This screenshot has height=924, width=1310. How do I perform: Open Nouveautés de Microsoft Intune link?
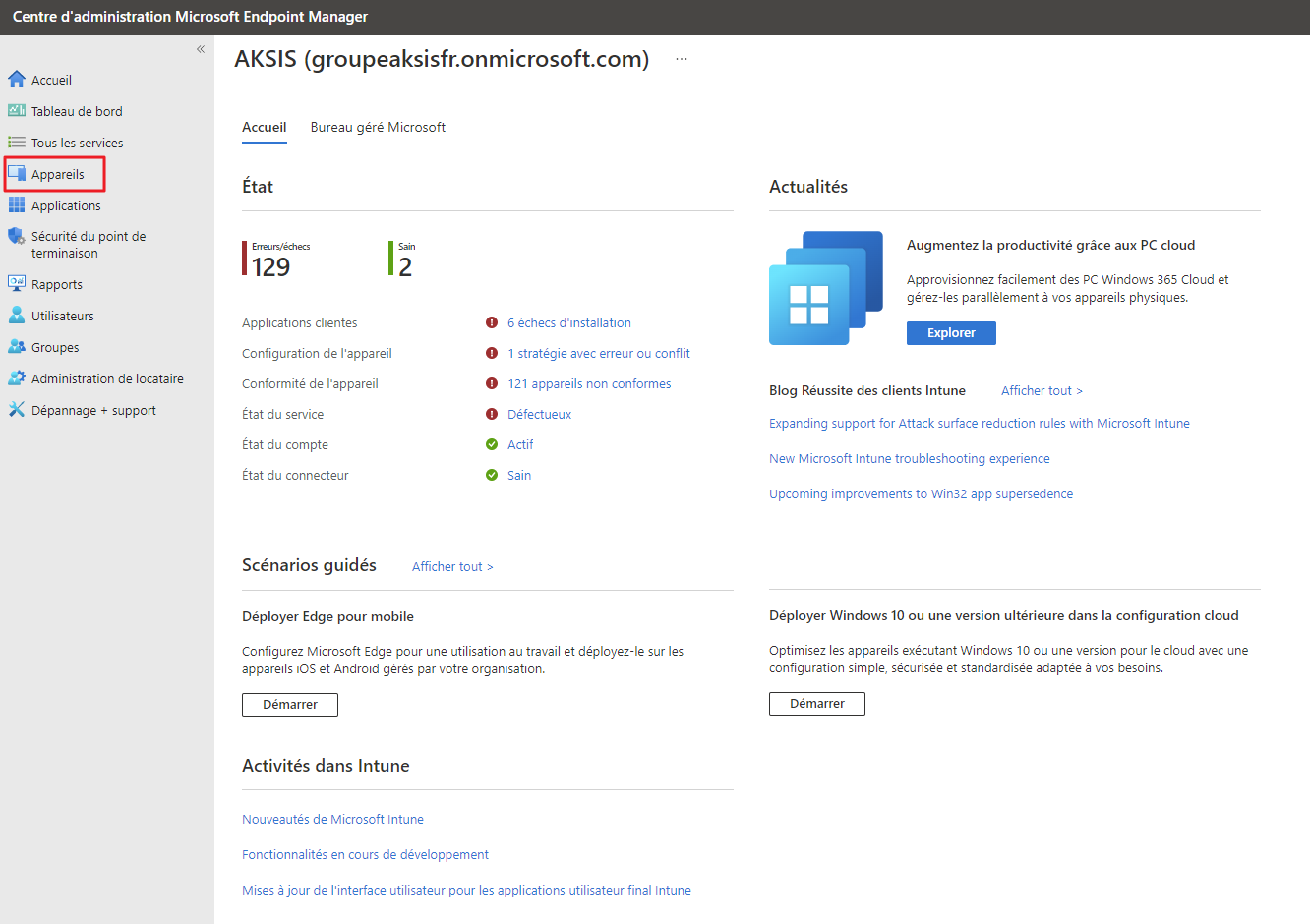coord(332,819)
